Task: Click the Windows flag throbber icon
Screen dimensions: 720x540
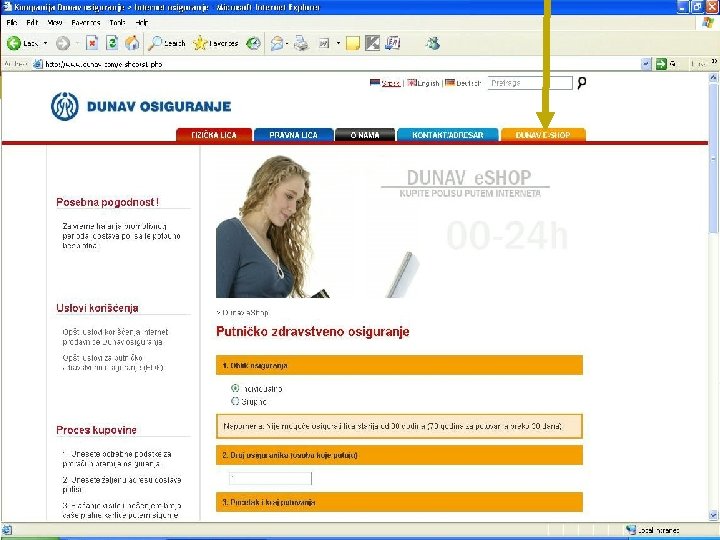Action: click(x=708, y=22)
